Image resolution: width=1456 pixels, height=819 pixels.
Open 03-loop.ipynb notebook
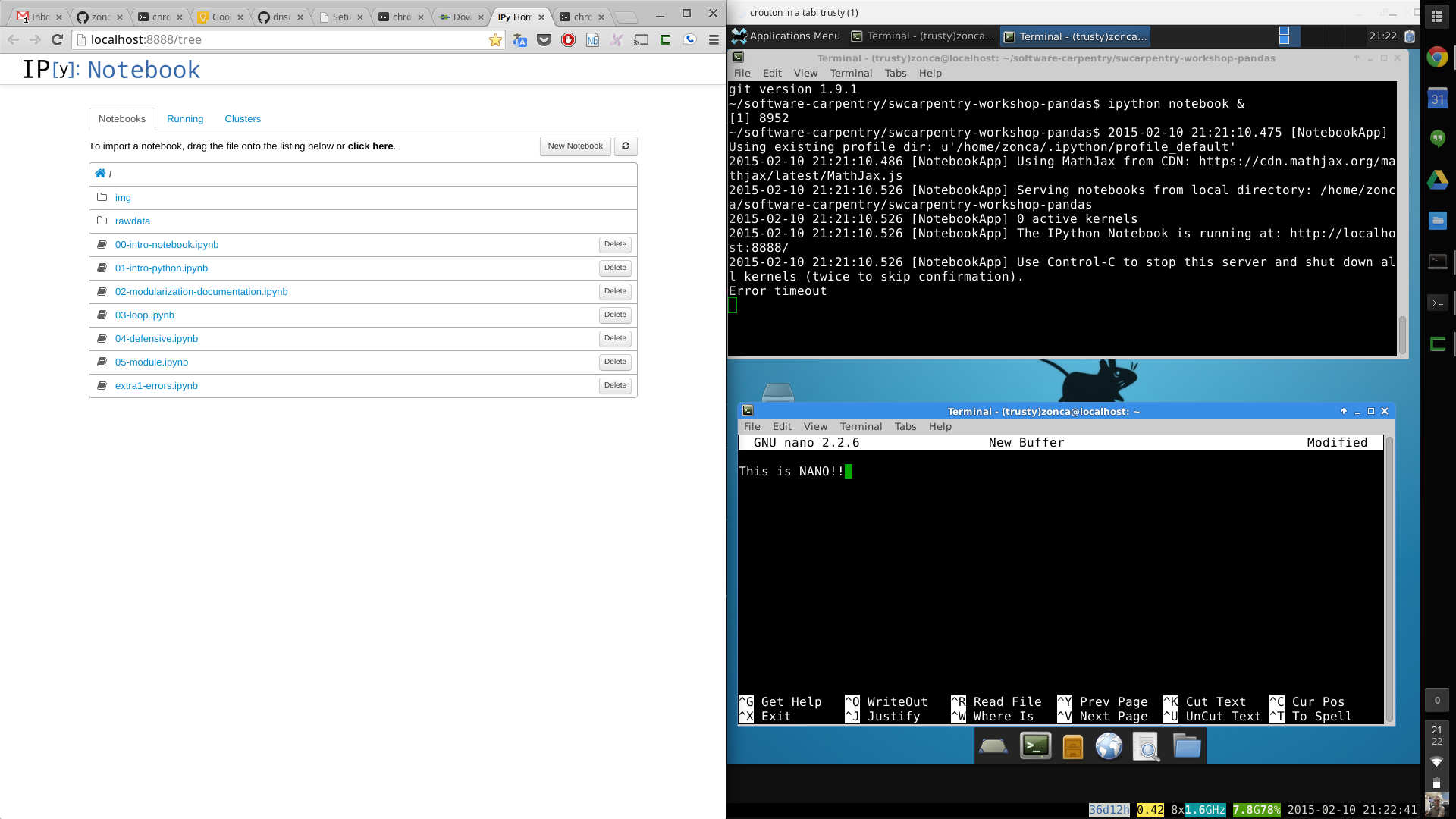pyautogui.click(x=145, y=315)
